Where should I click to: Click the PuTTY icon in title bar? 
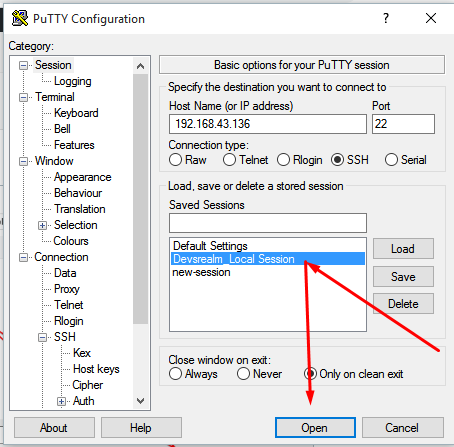tap(20, 18)
